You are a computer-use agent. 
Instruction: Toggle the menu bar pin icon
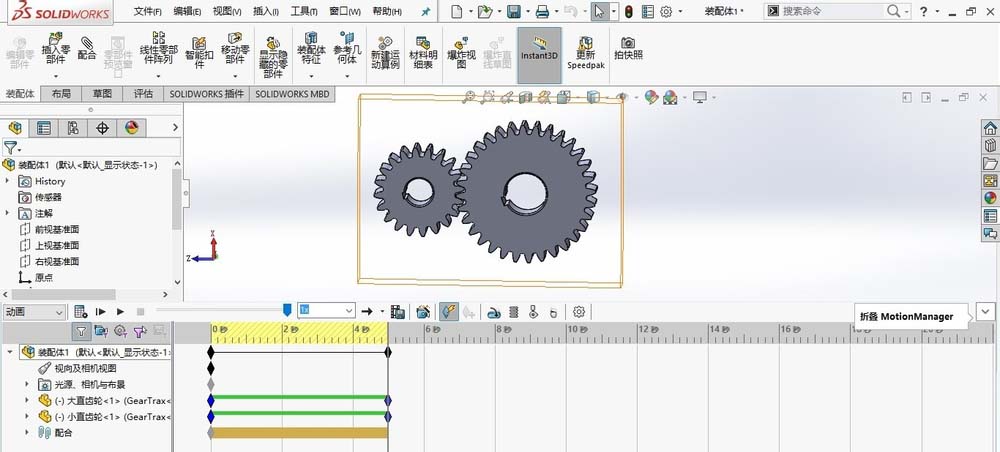point(426,11)
